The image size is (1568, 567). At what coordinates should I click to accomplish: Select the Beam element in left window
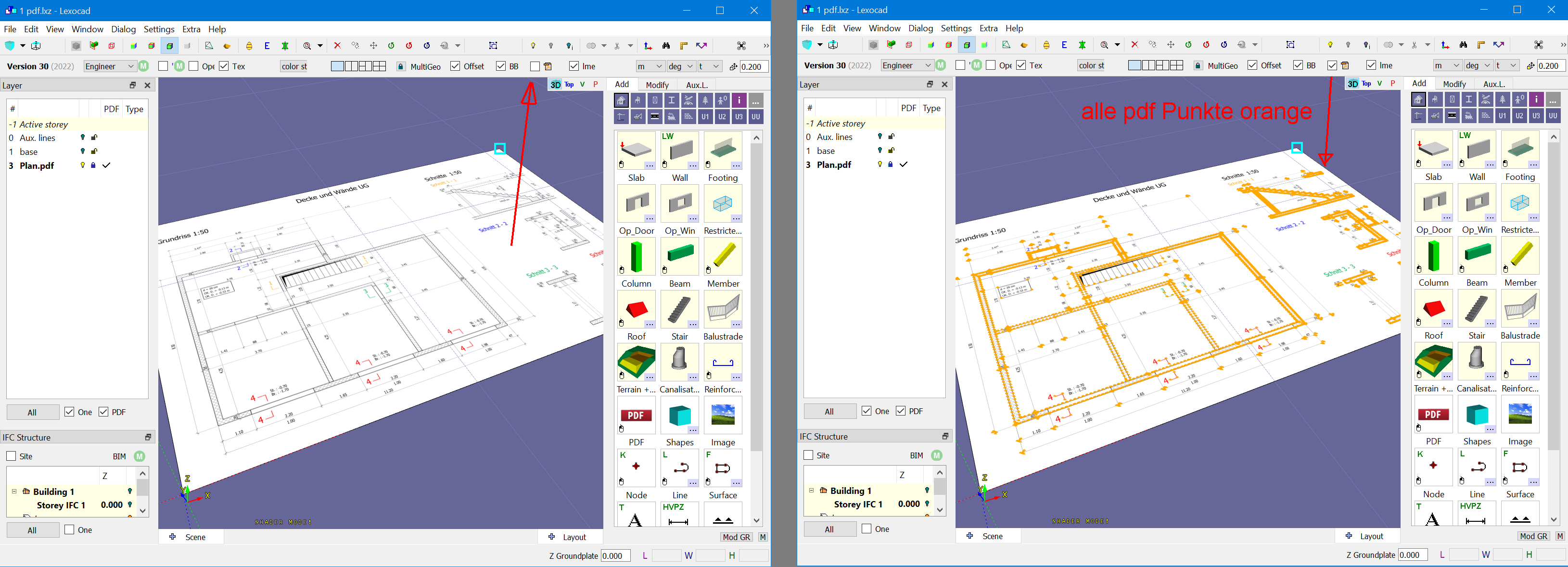(680, 257)
